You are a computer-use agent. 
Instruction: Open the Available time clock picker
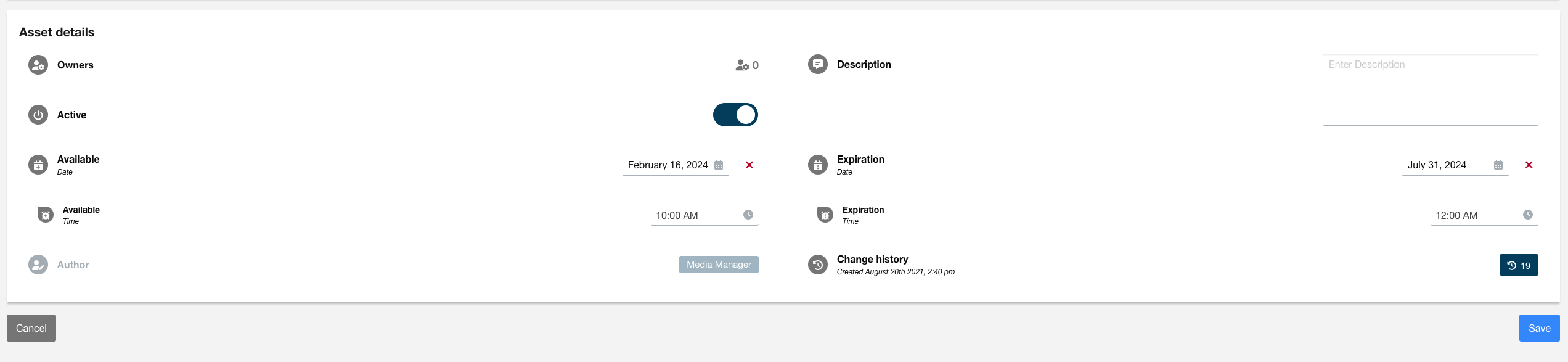click(x=748, y=215)
